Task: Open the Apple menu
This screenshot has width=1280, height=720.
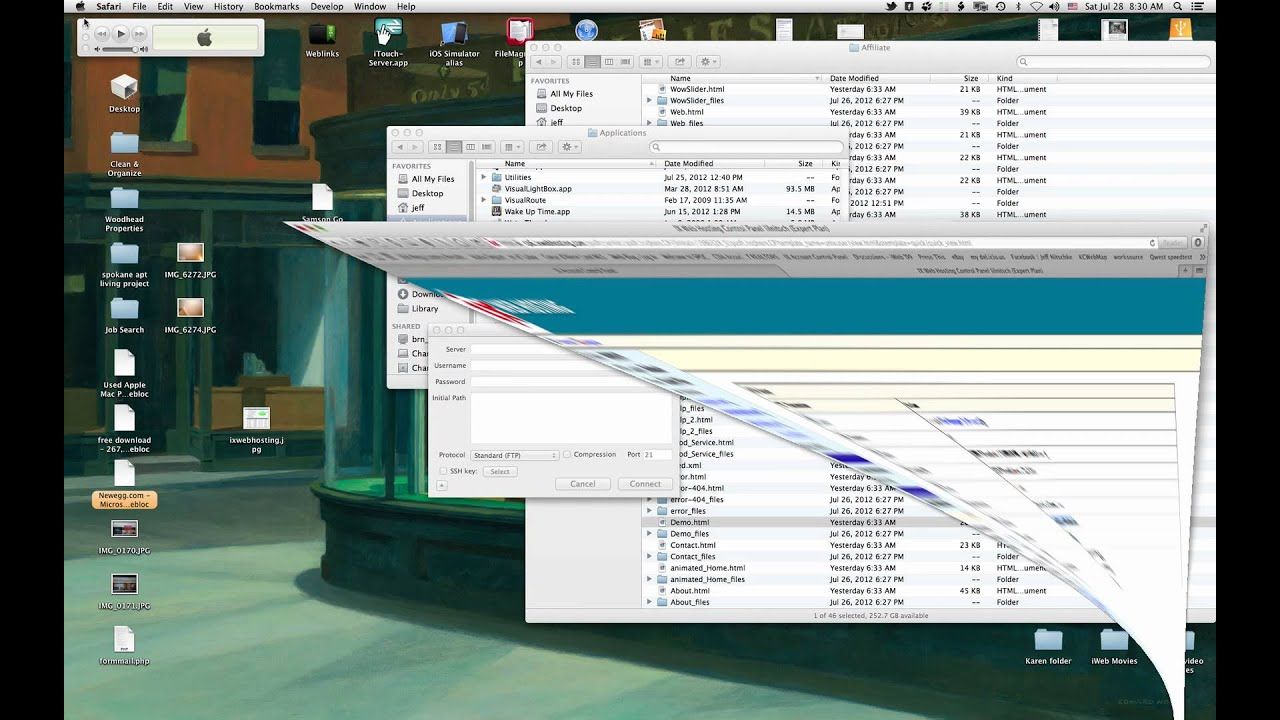Action: pos(80,6)
